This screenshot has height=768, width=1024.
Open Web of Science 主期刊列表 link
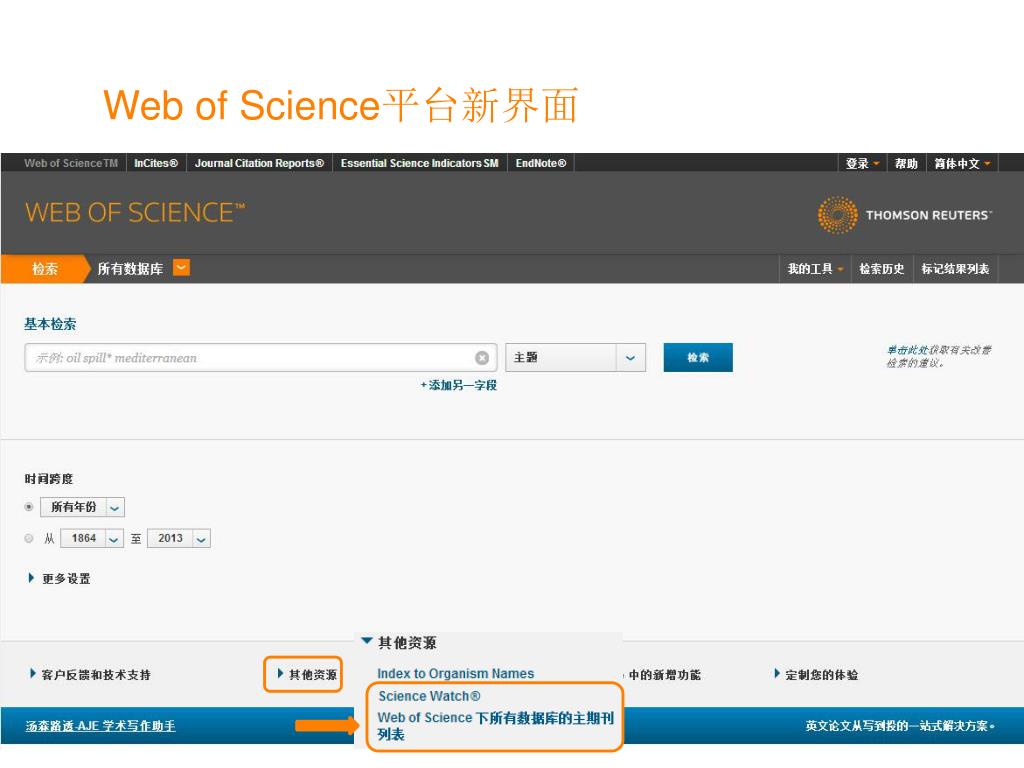pos(496,726)
